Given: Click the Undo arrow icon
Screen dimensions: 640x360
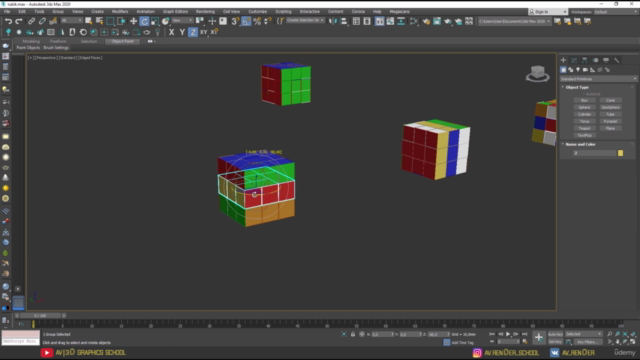Looking at the screenshot, I should pos(8,21).
